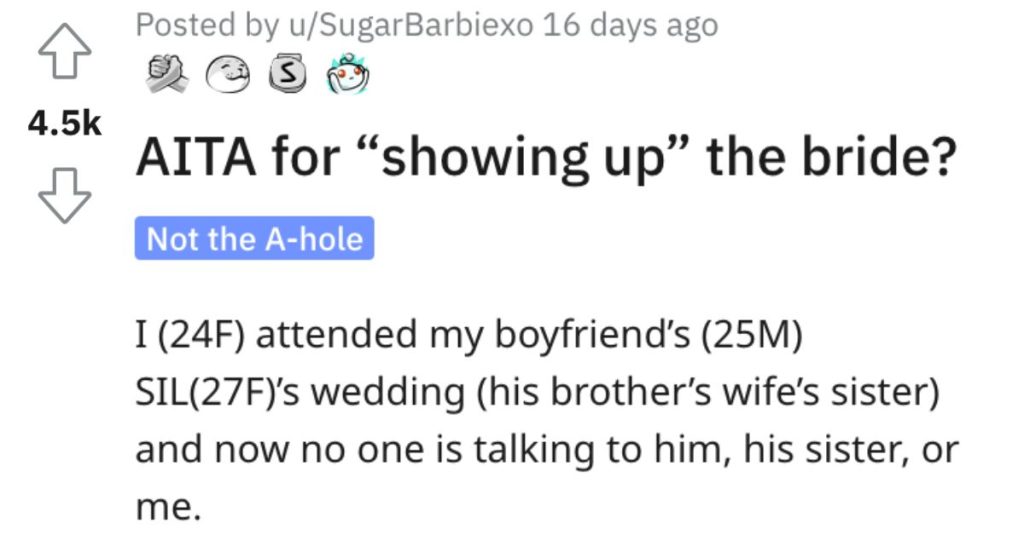This screenshot has height=535, width=1024.
Task: Upvote the post with the up arrow
Action: pos(65,51)
